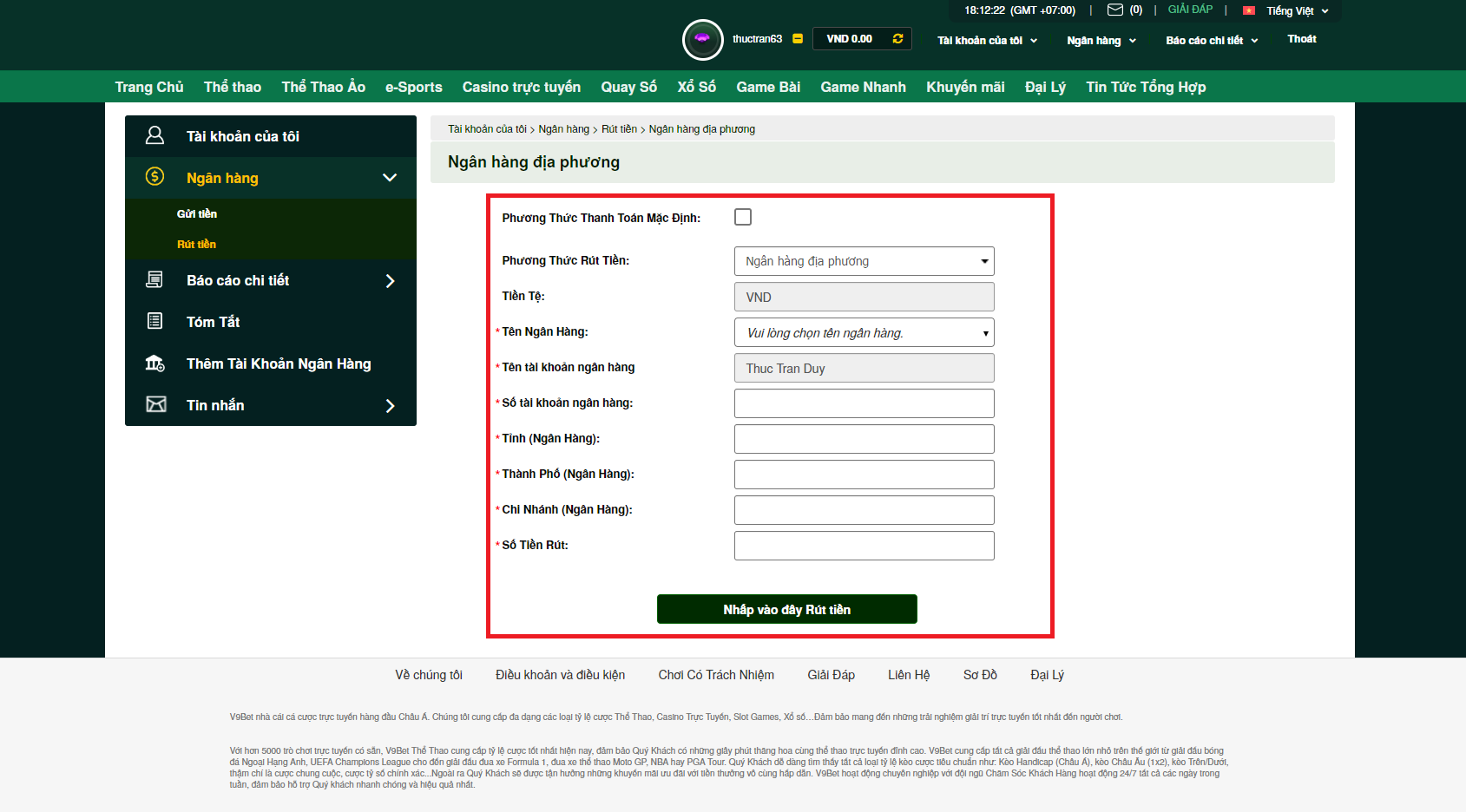Click the Thoát logout link
This screenshot has width=1466, height=812.
tap(1301, 39)
